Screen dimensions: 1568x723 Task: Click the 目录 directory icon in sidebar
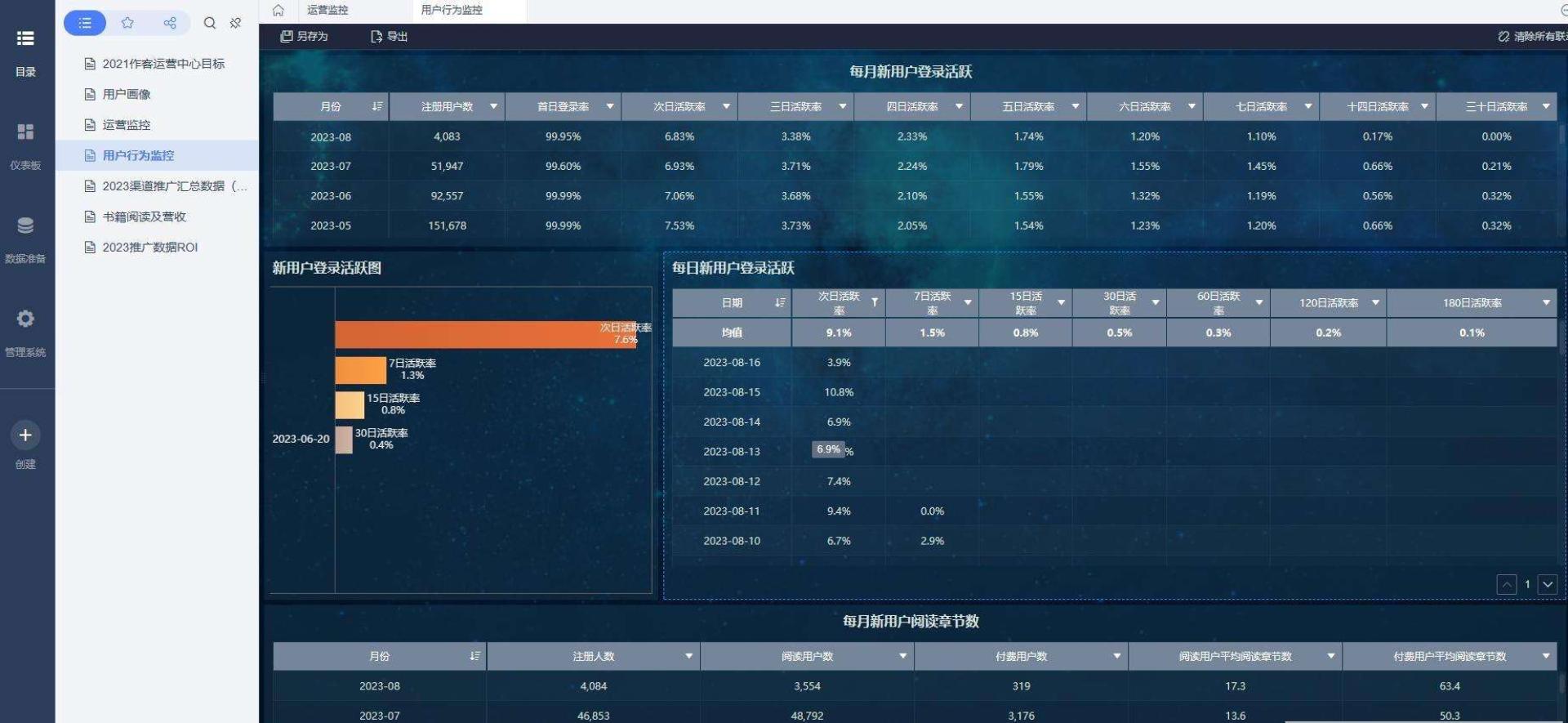(x=25, y=39)
